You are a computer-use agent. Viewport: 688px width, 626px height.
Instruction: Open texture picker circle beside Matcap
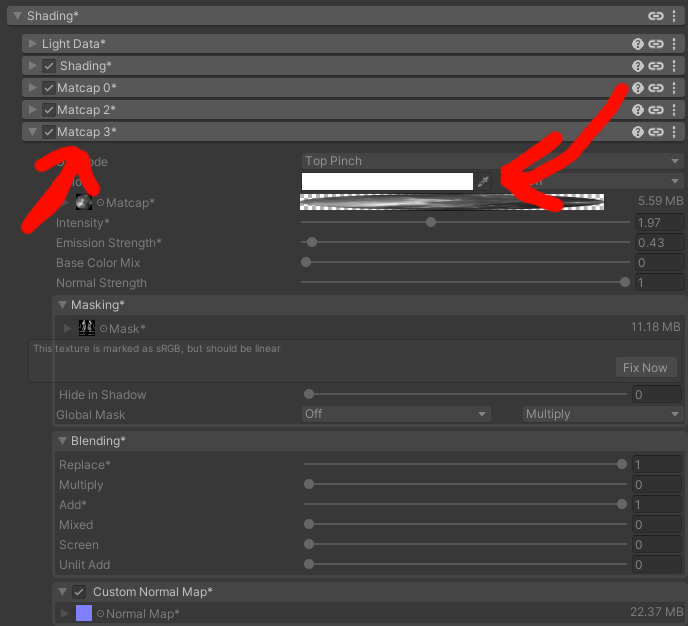[x=100, y=203]
